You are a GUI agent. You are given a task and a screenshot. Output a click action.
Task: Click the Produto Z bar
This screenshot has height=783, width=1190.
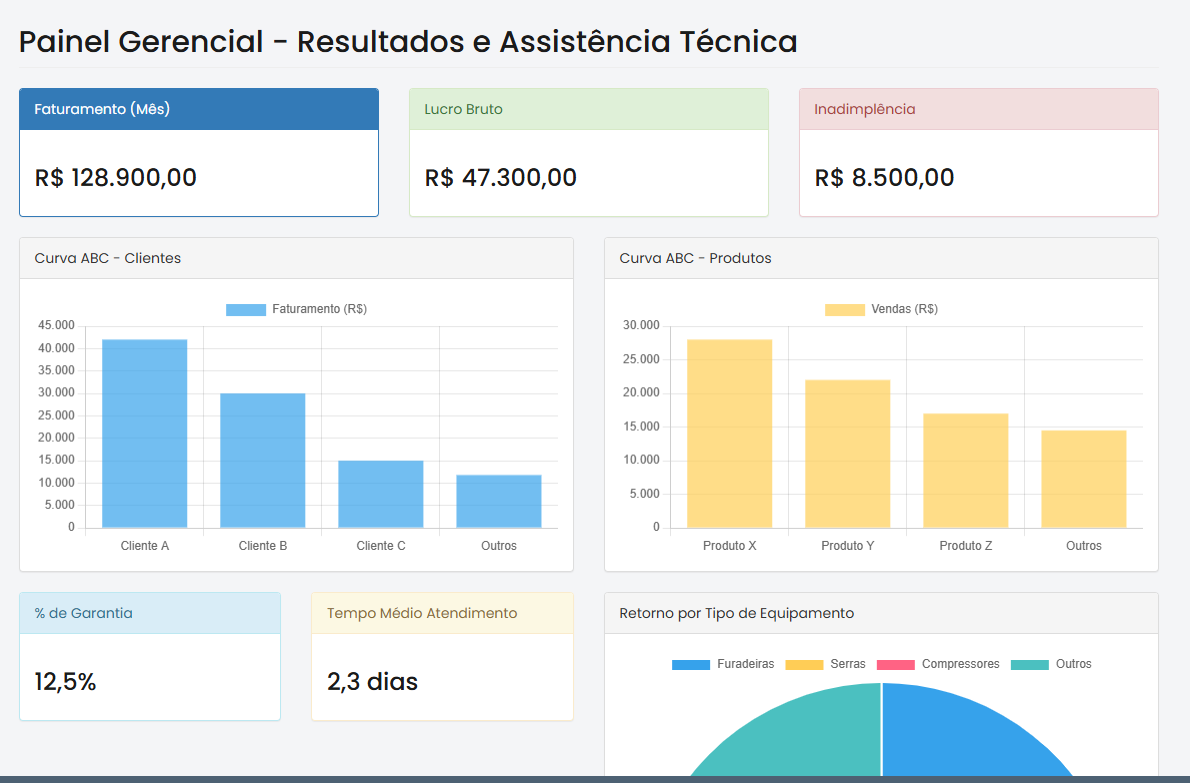click(965, 470)
